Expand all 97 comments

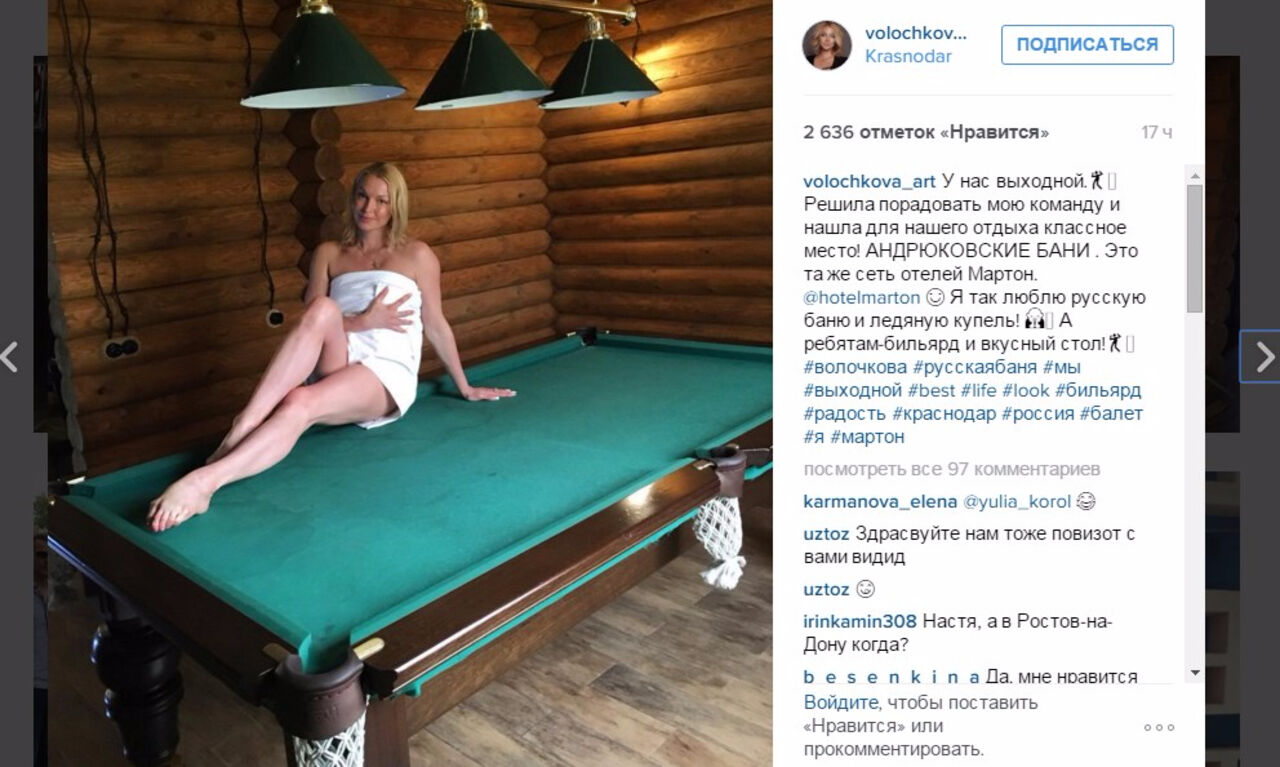[x=952, y=469]
